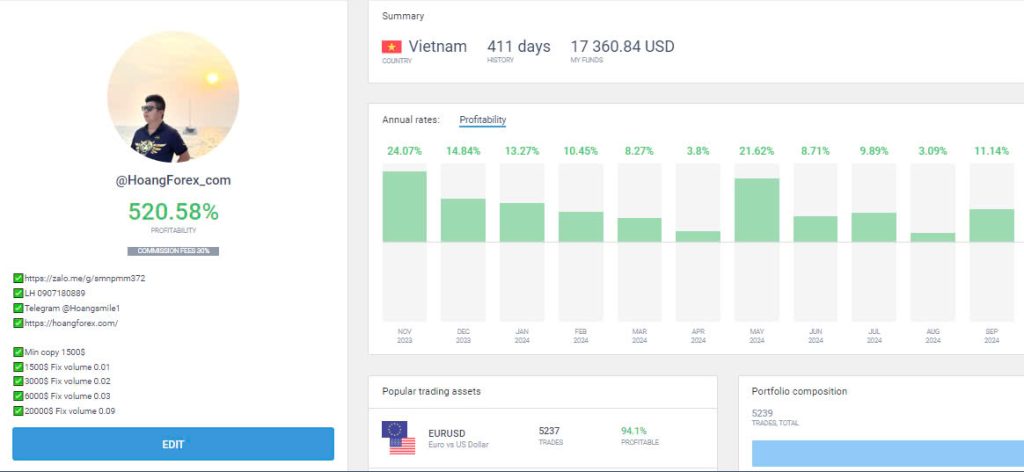Image resolution: width=1024 pixels, height=472 pixels.
Task: Click the 411 days history value
Action: click(x=519, y=46)
